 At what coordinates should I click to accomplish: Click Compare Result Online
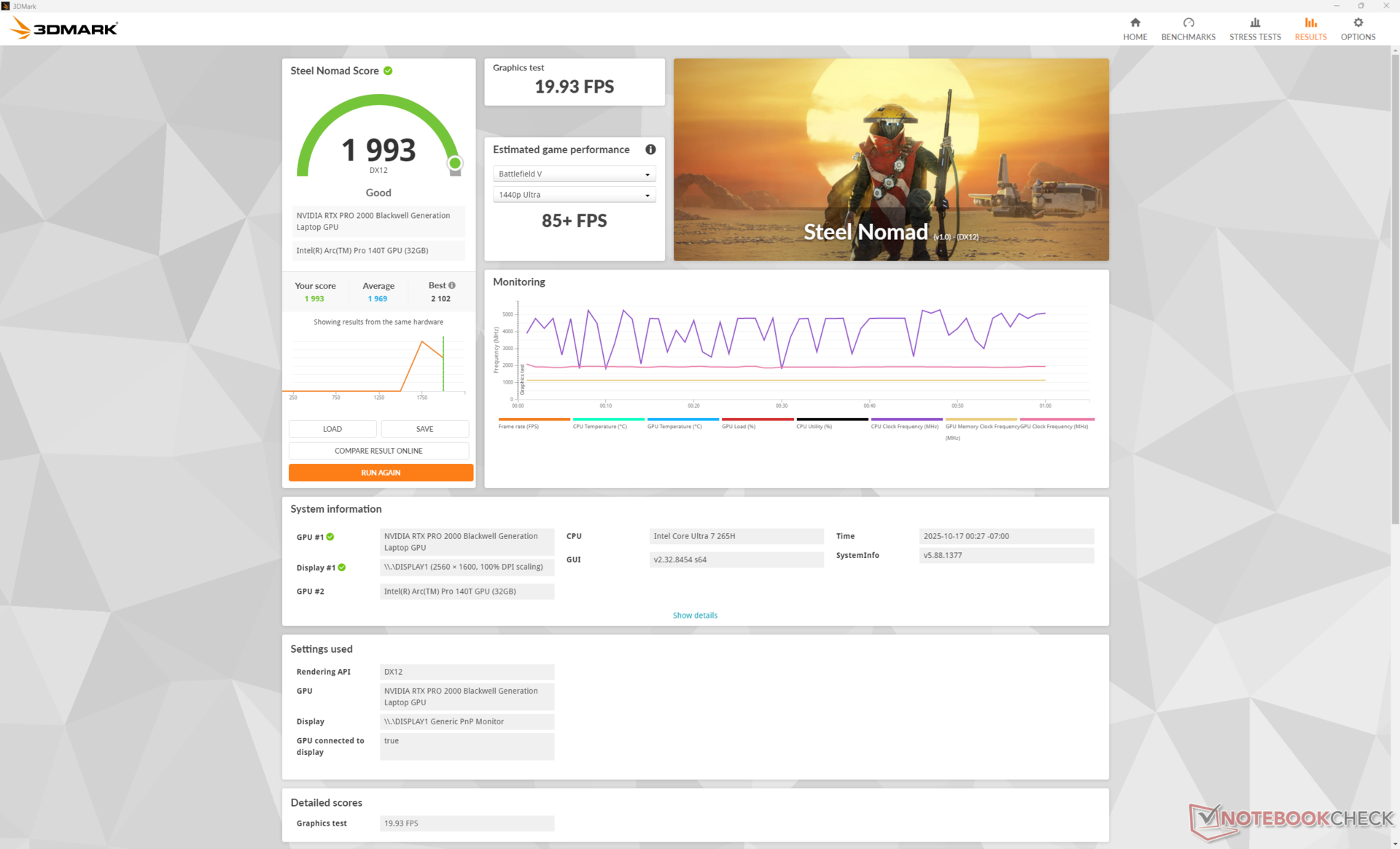[378, 451]
